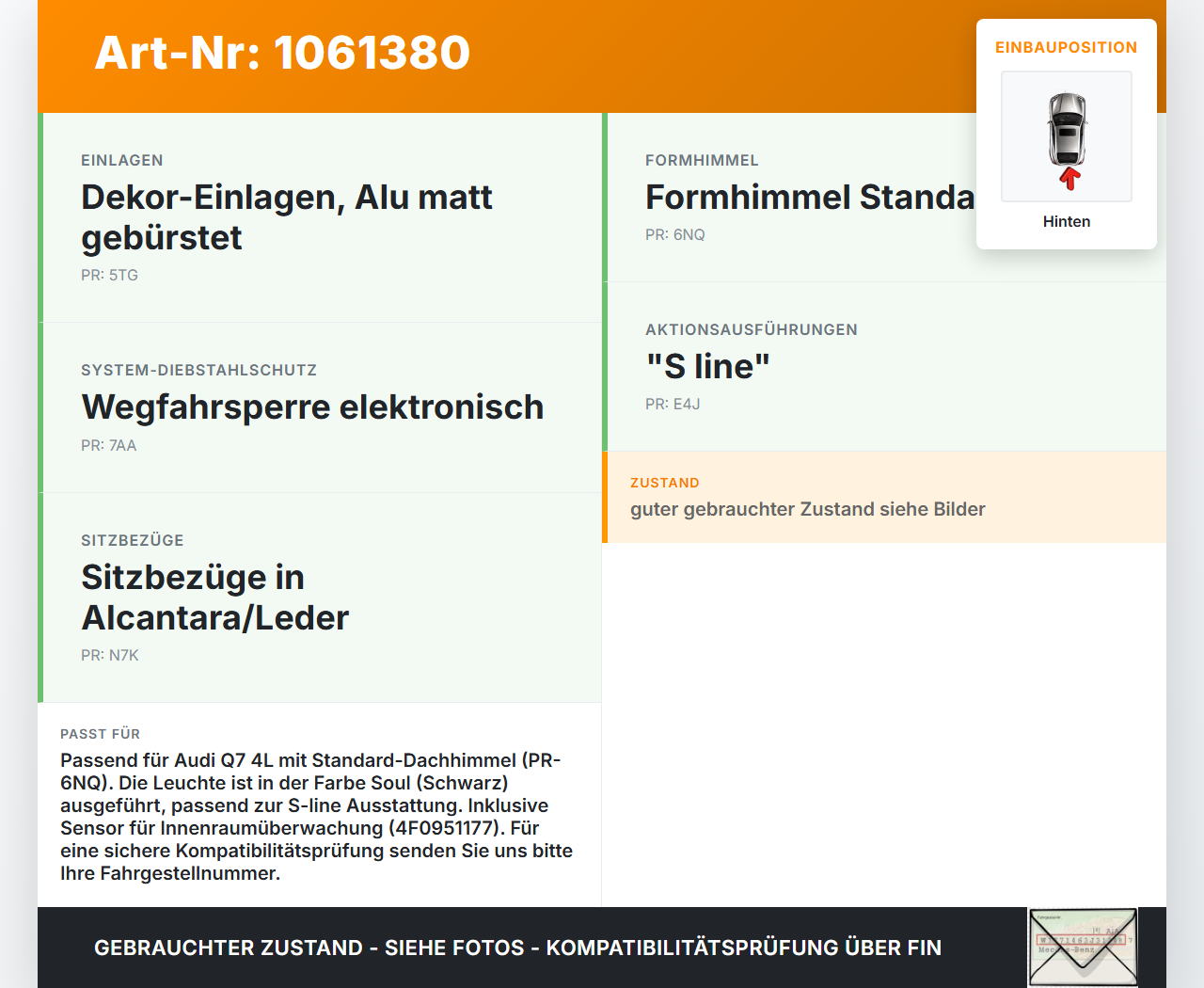Viewport: 1204px width, 988px height.
Task: Click the 'PR: 7AA' code
Action: (x=108, y=445)
